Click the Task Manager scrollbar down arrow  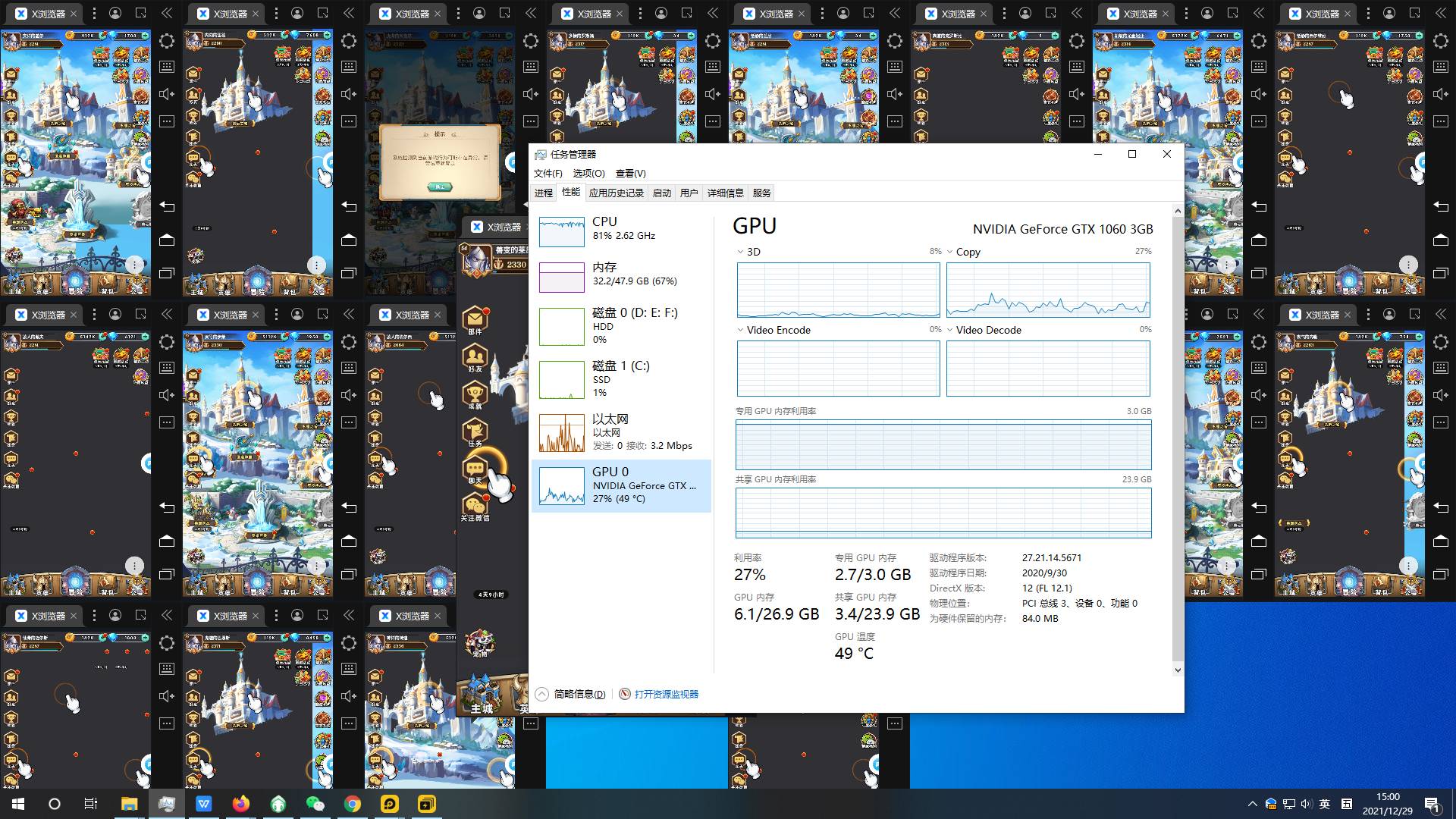pyautogui.click(x=1177, y=670)
